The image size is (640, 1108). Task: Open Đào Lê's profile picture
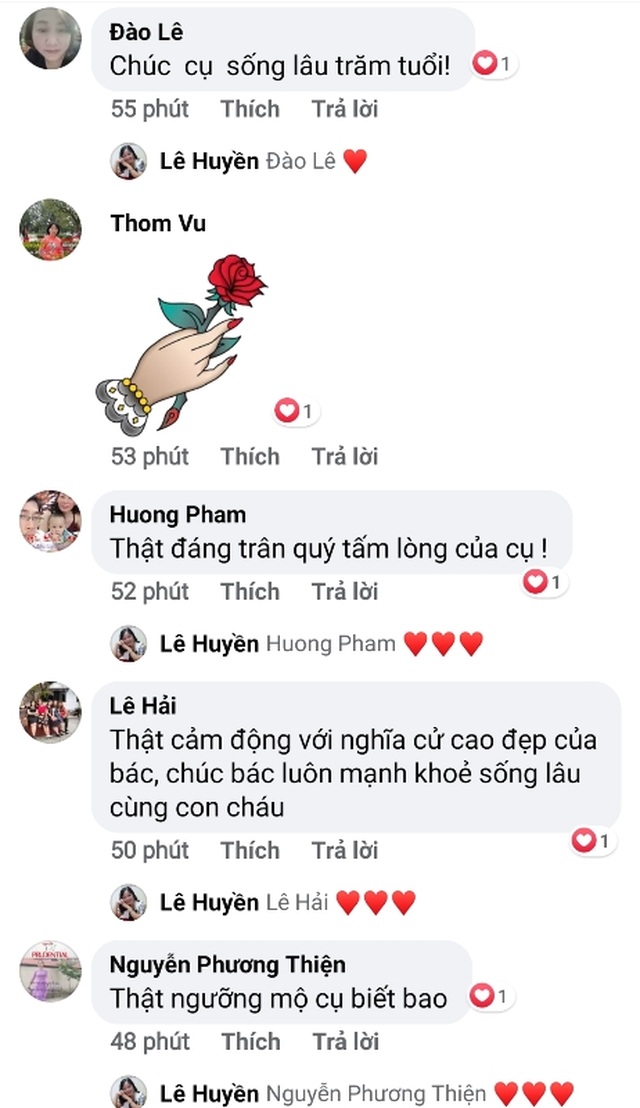pos(50,38)
